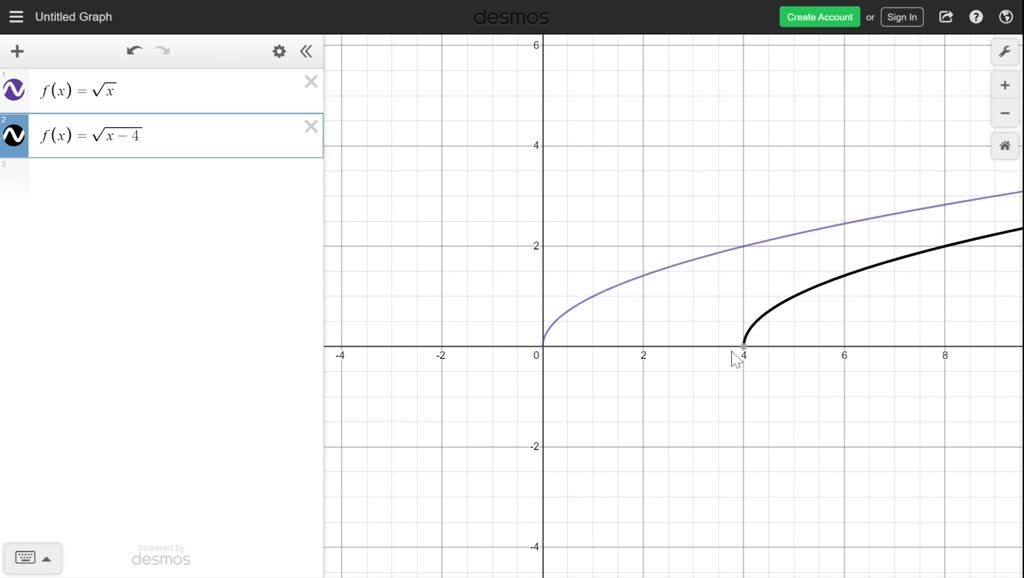1024x578 pixels.
Task: Expand the keypad arrow toggle
Action: 46,559
